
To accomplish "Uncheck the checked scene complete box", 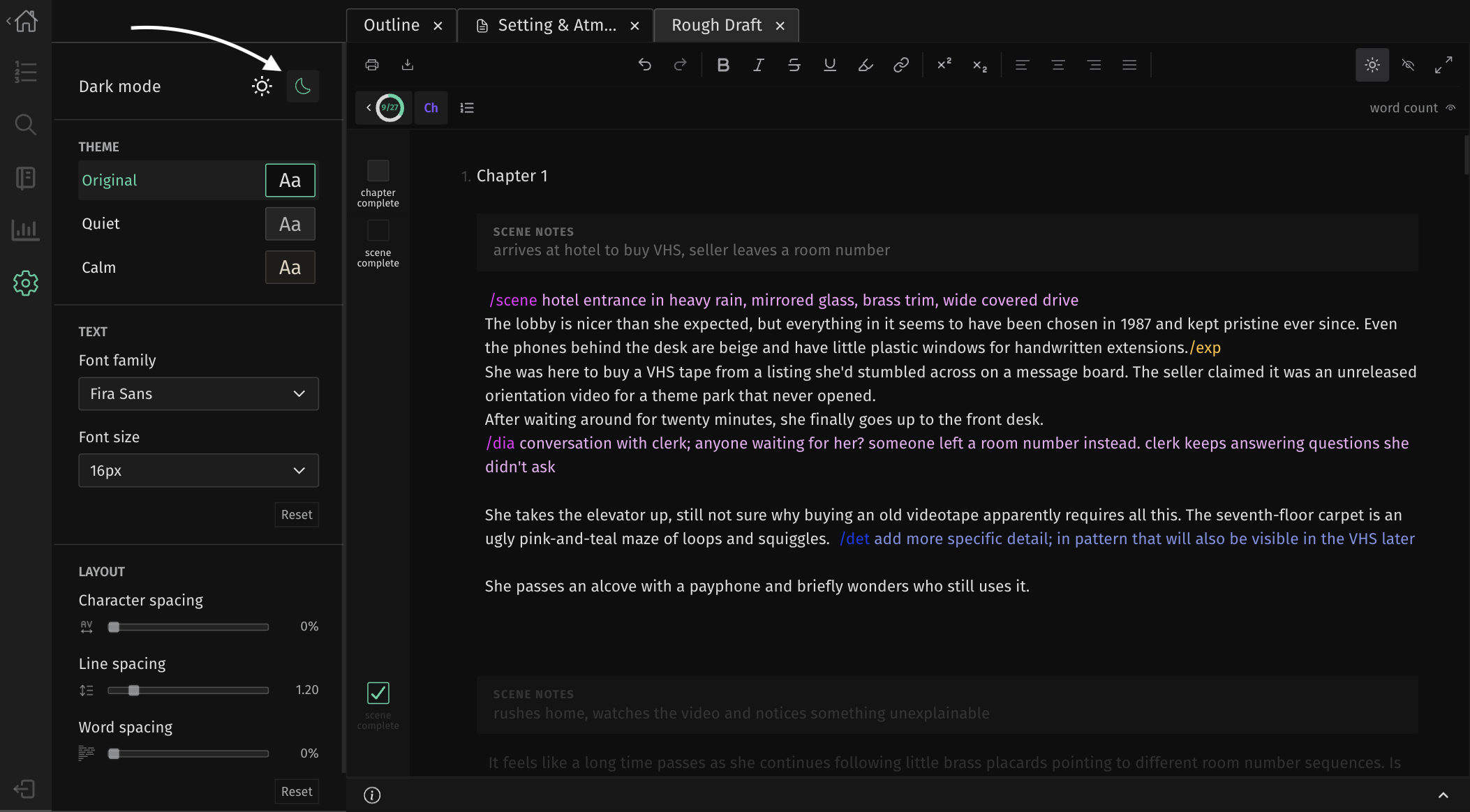I will tap(378, 693).
